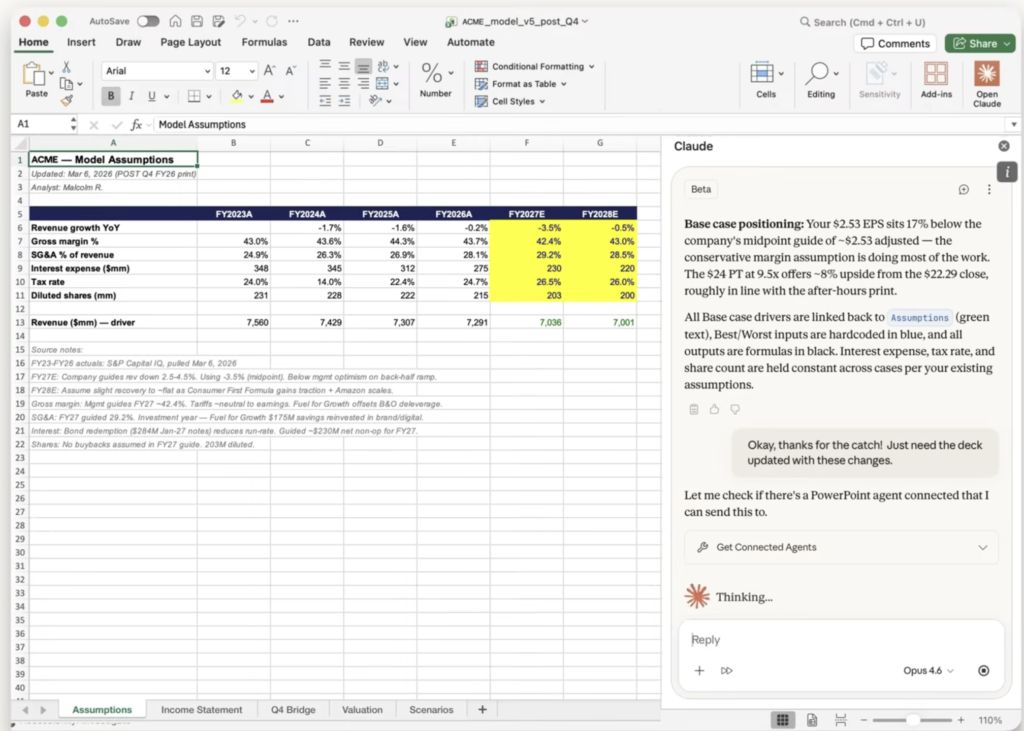Click the Redo arrow icon
The height and width of the screenshot is (731, 1024).
pos(272,21)
